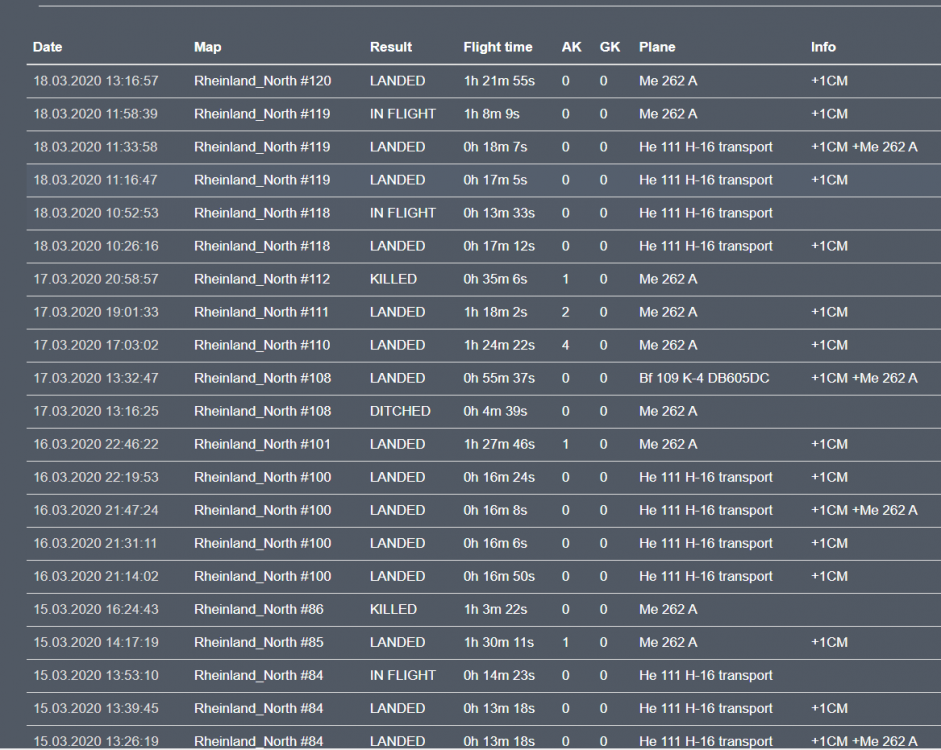Click the Rheinland_North #111 map link
The width and height of the screenshot is (941, 750).
pyautogui.click(x=262, y=312)
